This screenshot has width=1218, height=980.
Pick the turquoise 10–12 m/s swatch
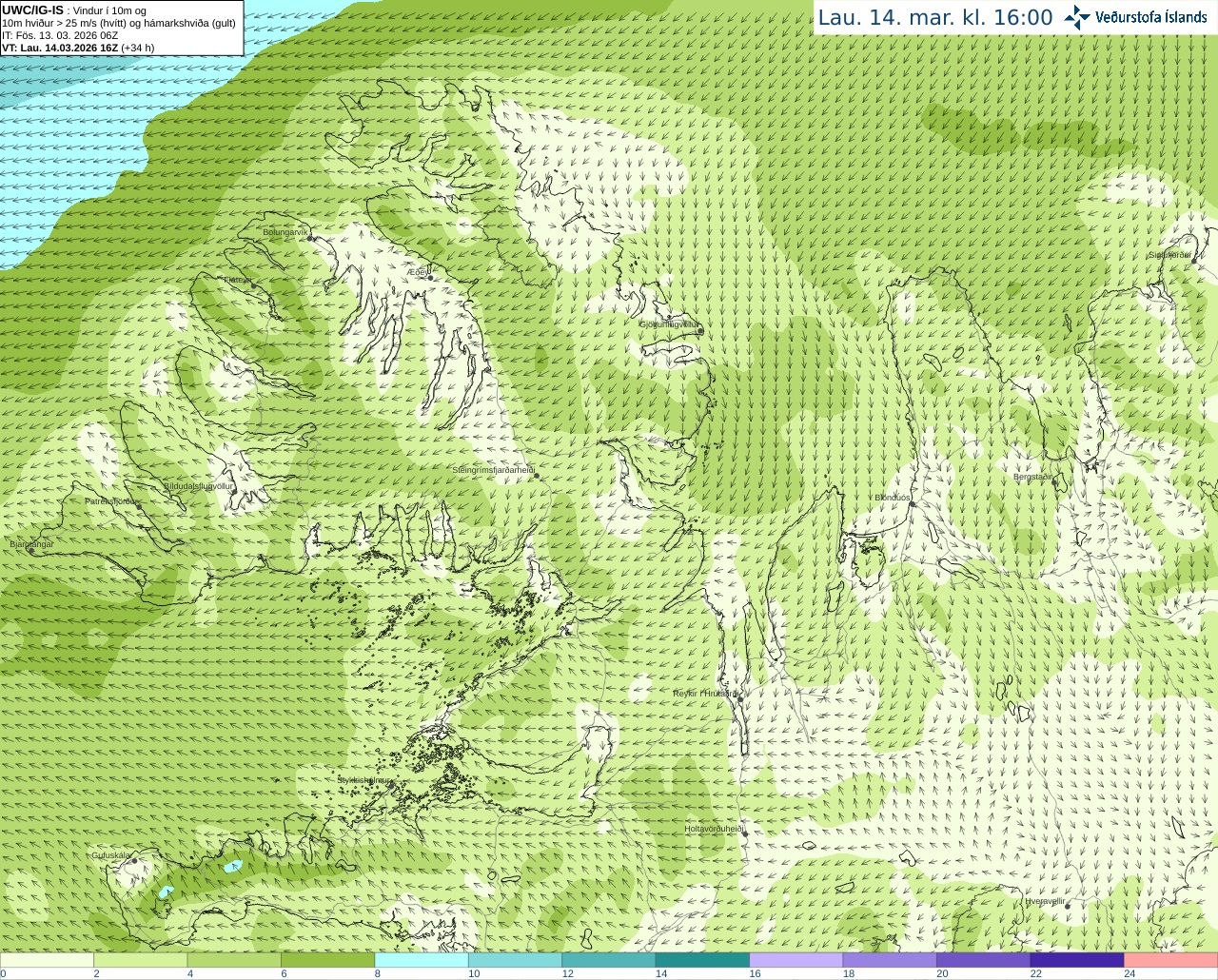[x=515, y=960]
